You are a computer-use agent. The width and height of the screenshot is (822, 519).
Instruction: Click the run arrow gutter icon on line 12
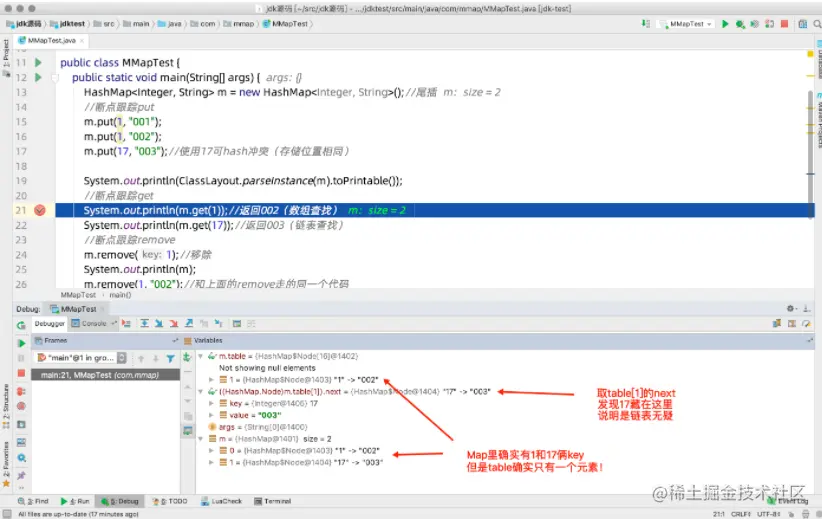click(38, 77)
